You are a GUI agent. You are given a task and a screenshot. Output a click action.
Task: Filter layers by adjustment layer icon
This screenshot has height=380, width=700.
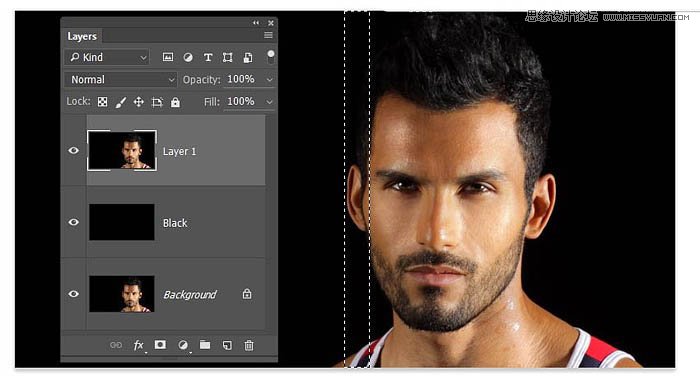coord(188,57)
